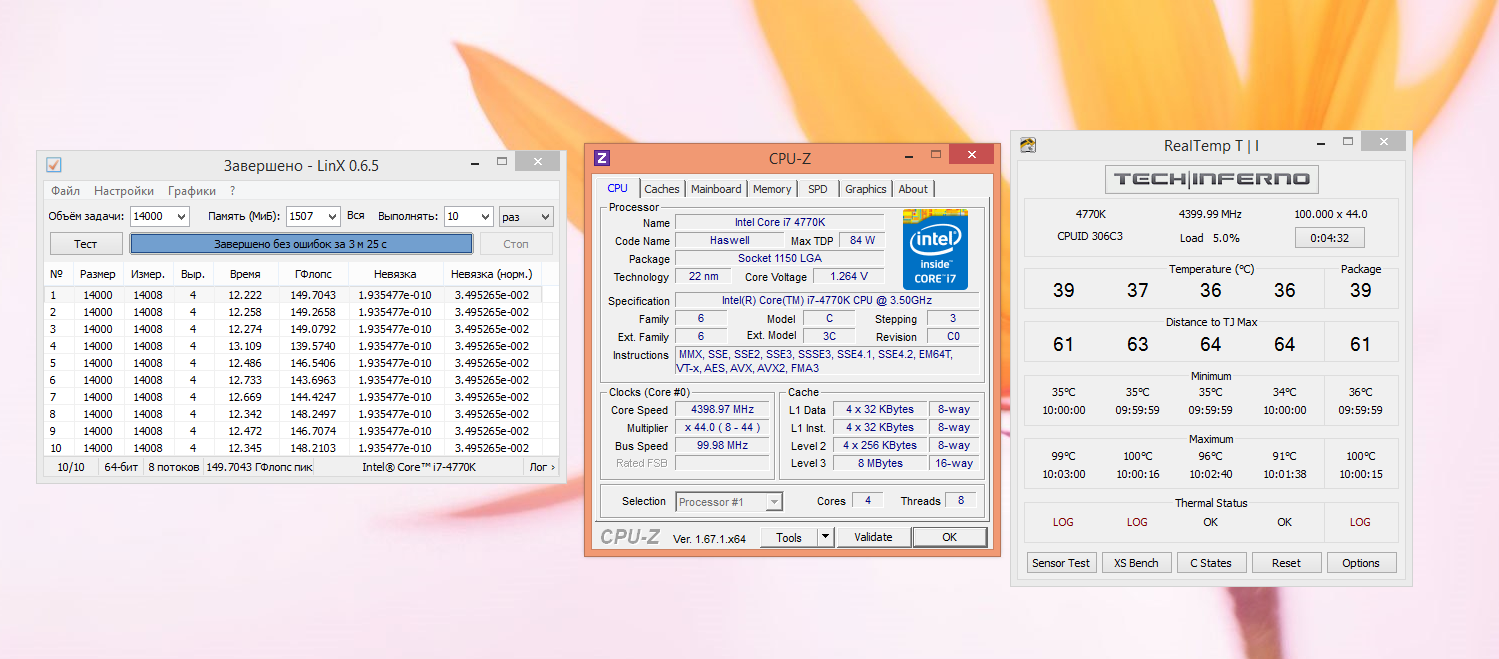Click the Вся memory label in LinX
This screenshot has width=1499, height=659.
(x=356, y=216)
